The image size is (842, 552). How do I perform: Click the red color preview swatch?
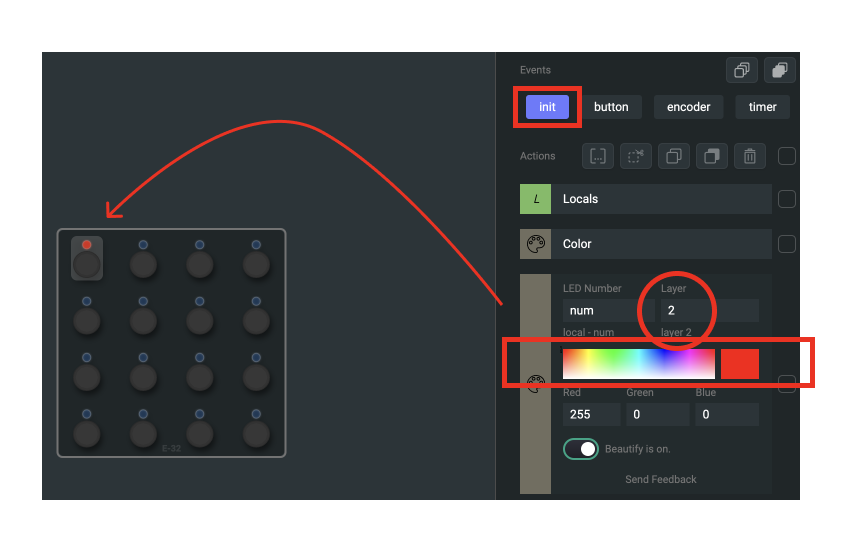pyautogui.click(x=739, y=364)
